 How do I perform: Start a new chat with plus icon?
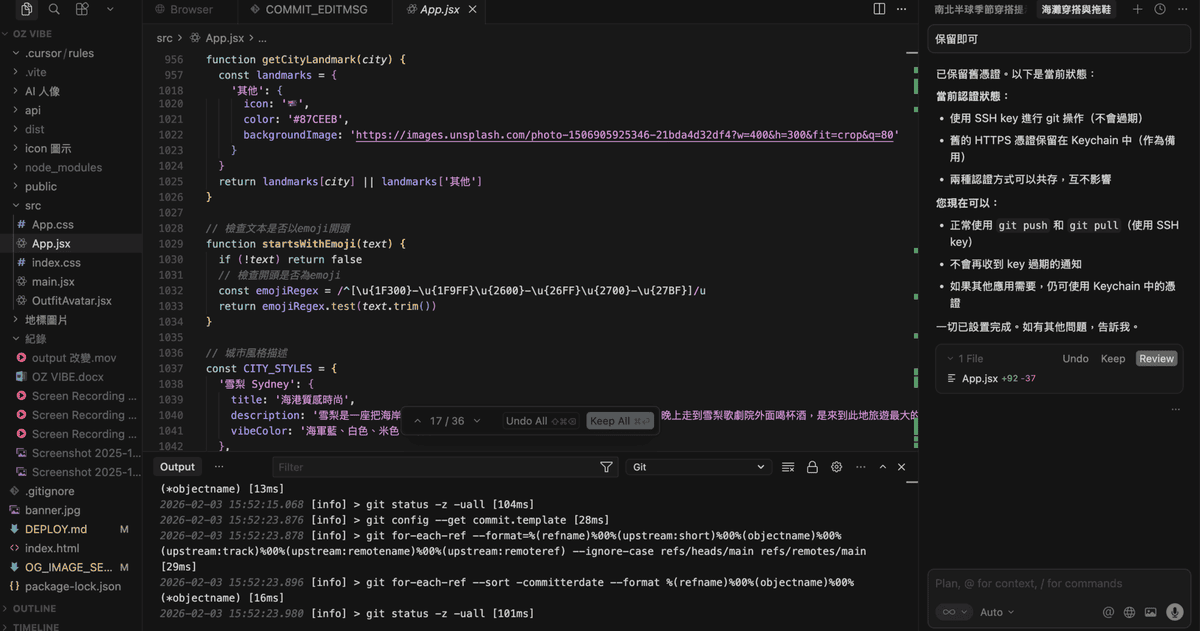(1137, 9)
